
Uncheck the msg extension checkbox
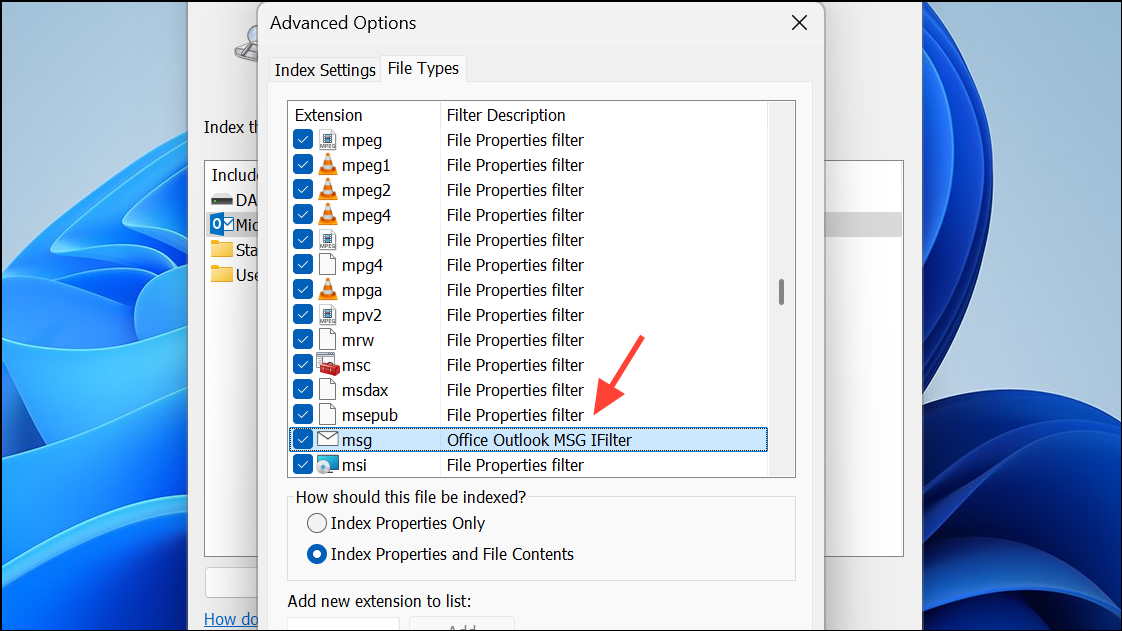(303, 440)
